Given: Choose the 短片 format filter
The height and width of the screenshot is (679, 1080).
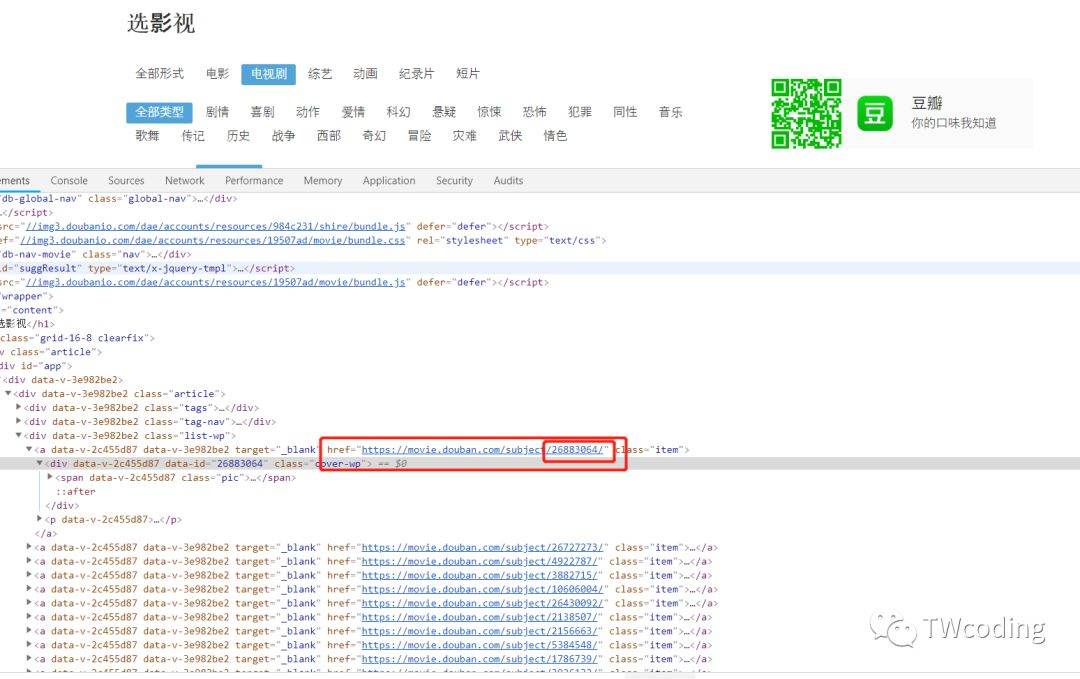Looking at the screenshot, I should pyautogui.click(x=468, y=74).
